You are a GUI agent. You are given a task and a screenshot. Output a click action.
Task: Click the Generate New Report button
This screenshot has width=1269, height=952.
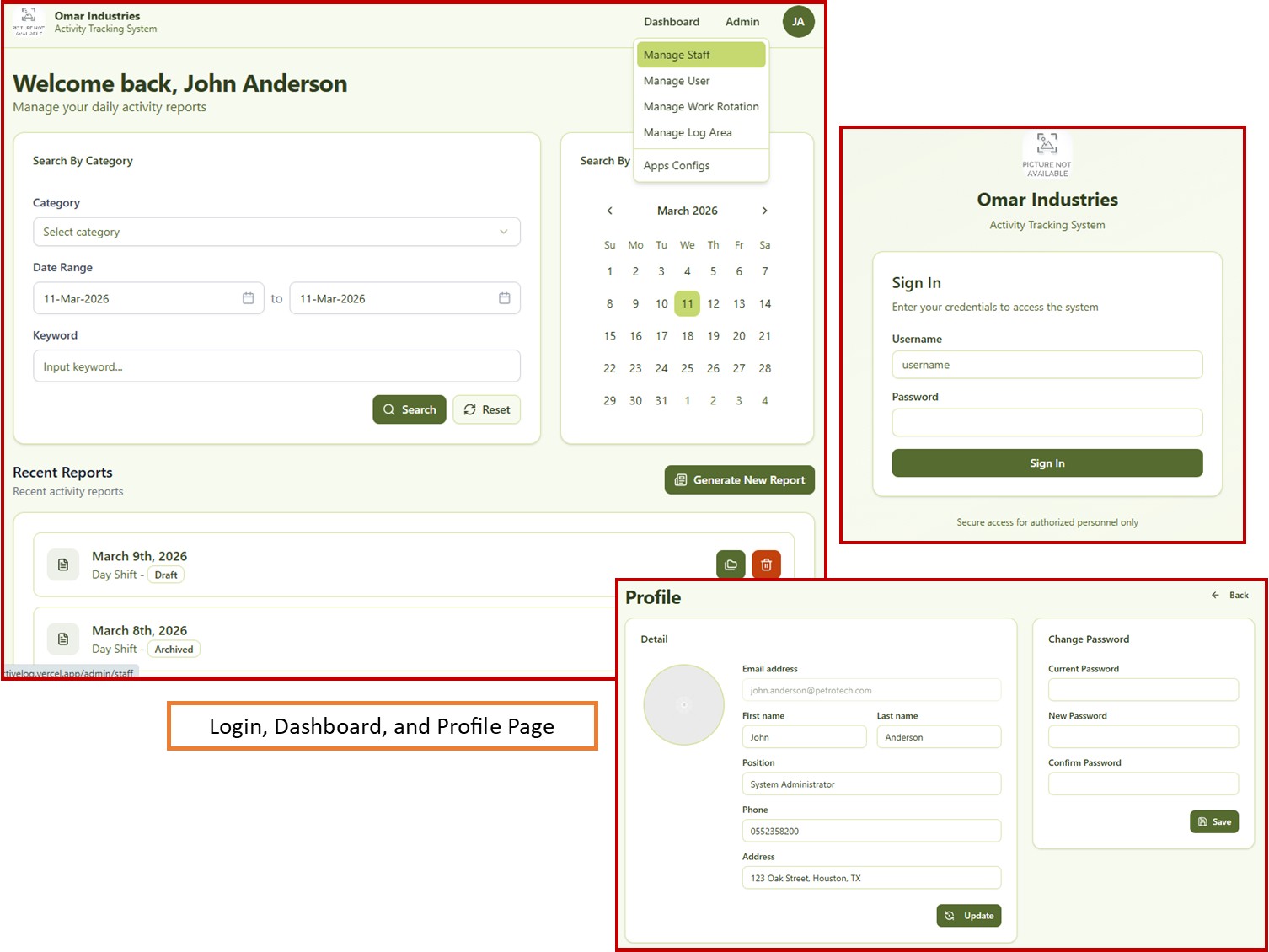(x=739, y=480)
